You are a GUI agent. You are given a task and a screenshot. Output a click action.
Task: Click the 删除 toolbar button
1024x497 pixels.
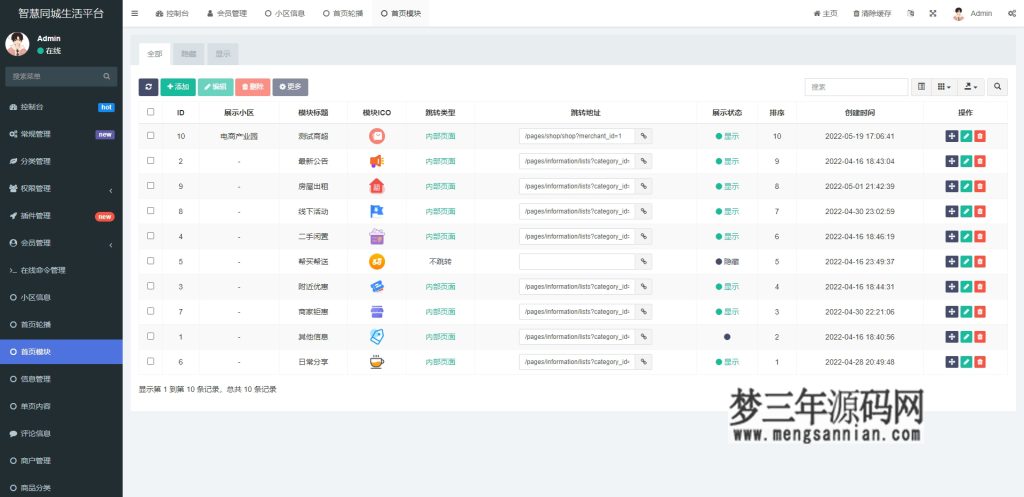click(x=253, y=87)
